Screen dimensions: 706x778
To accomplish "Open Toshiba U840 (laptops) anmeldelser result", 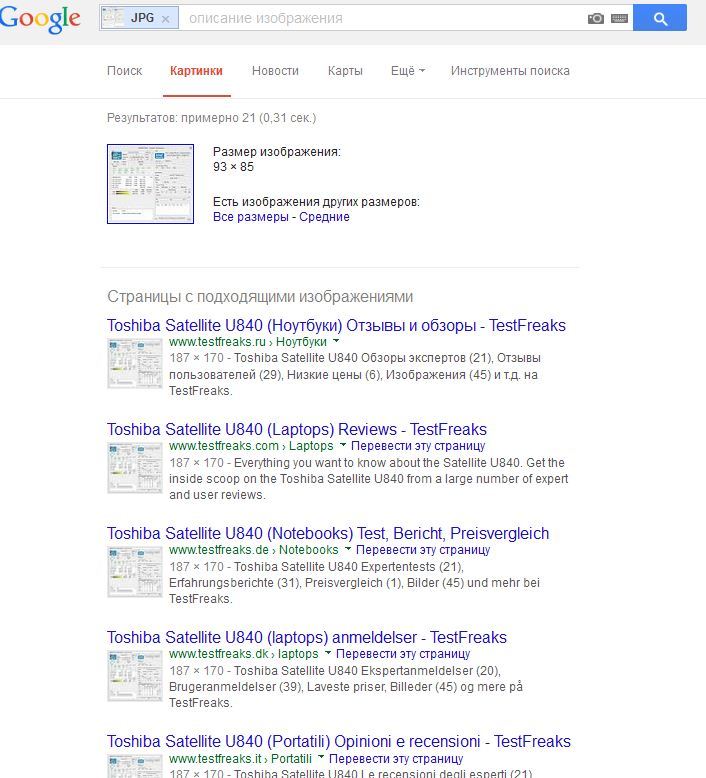I will [x=307, y=638].
